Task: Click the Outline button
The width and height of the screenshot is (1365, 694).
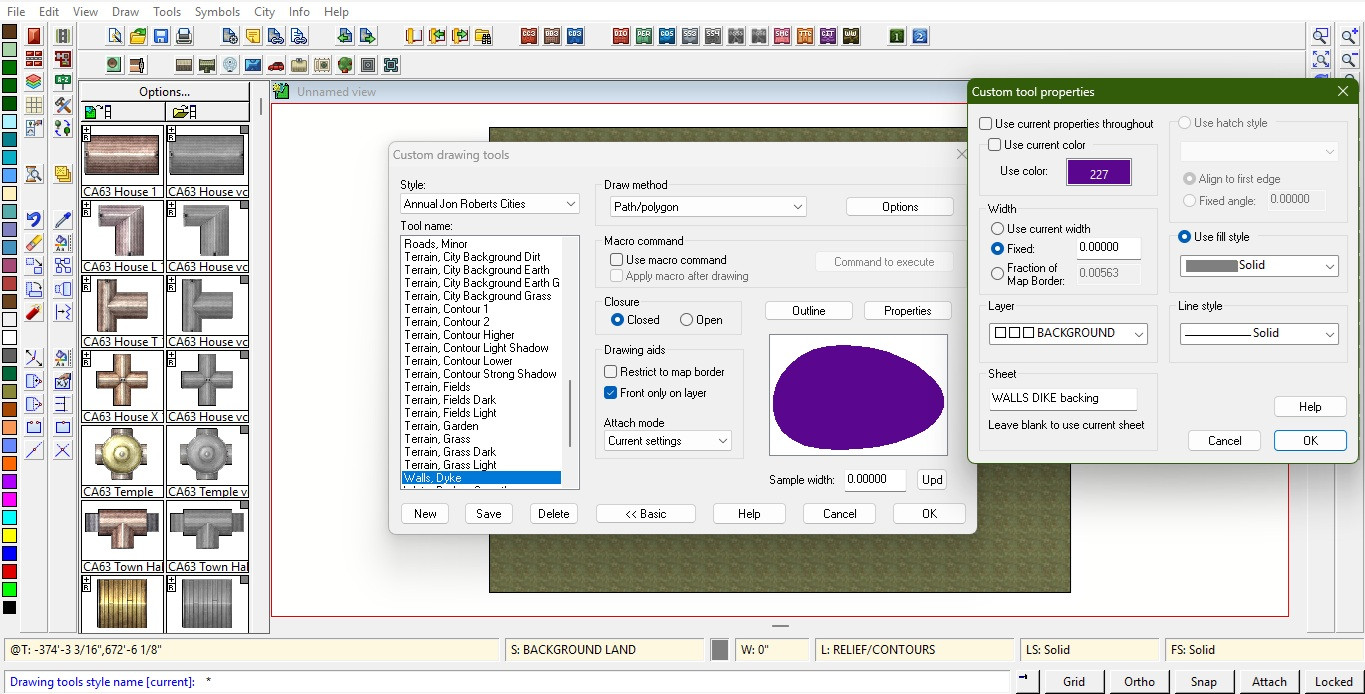Action: [x=808, y=311]
